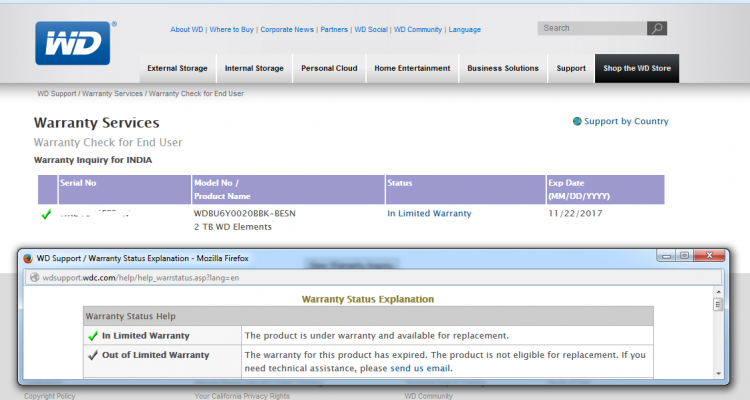
Task: Close the Warranty Status Explanation popup
Action: 710,256
